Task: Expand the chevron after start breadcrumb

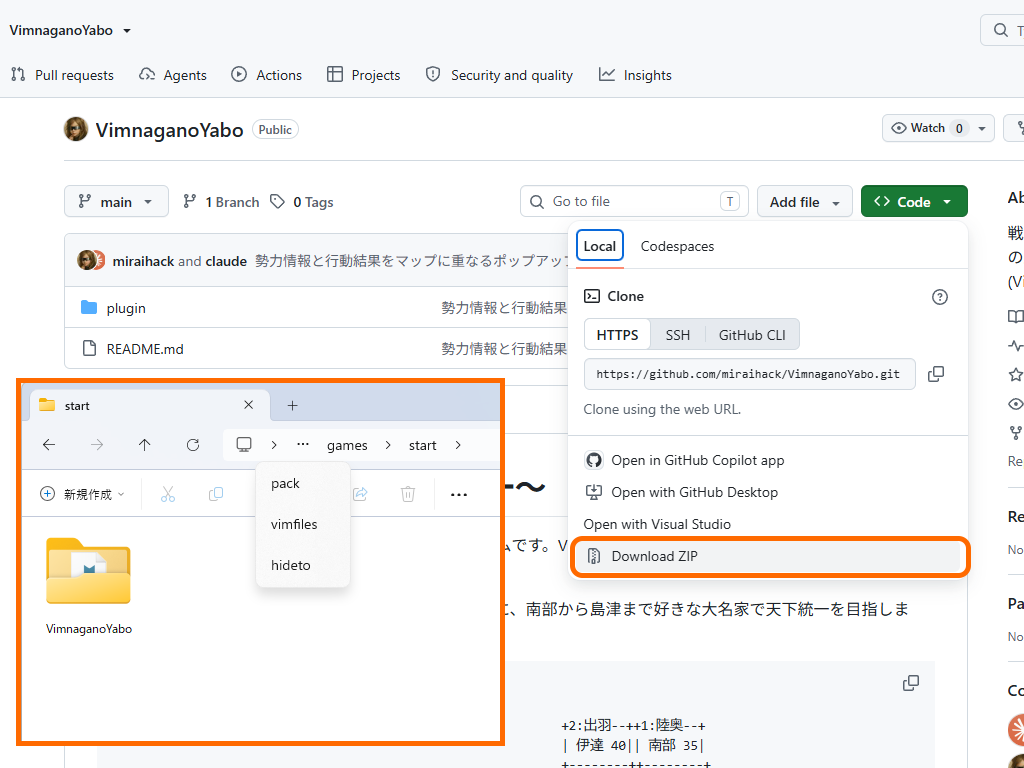Action: (458, 445)
